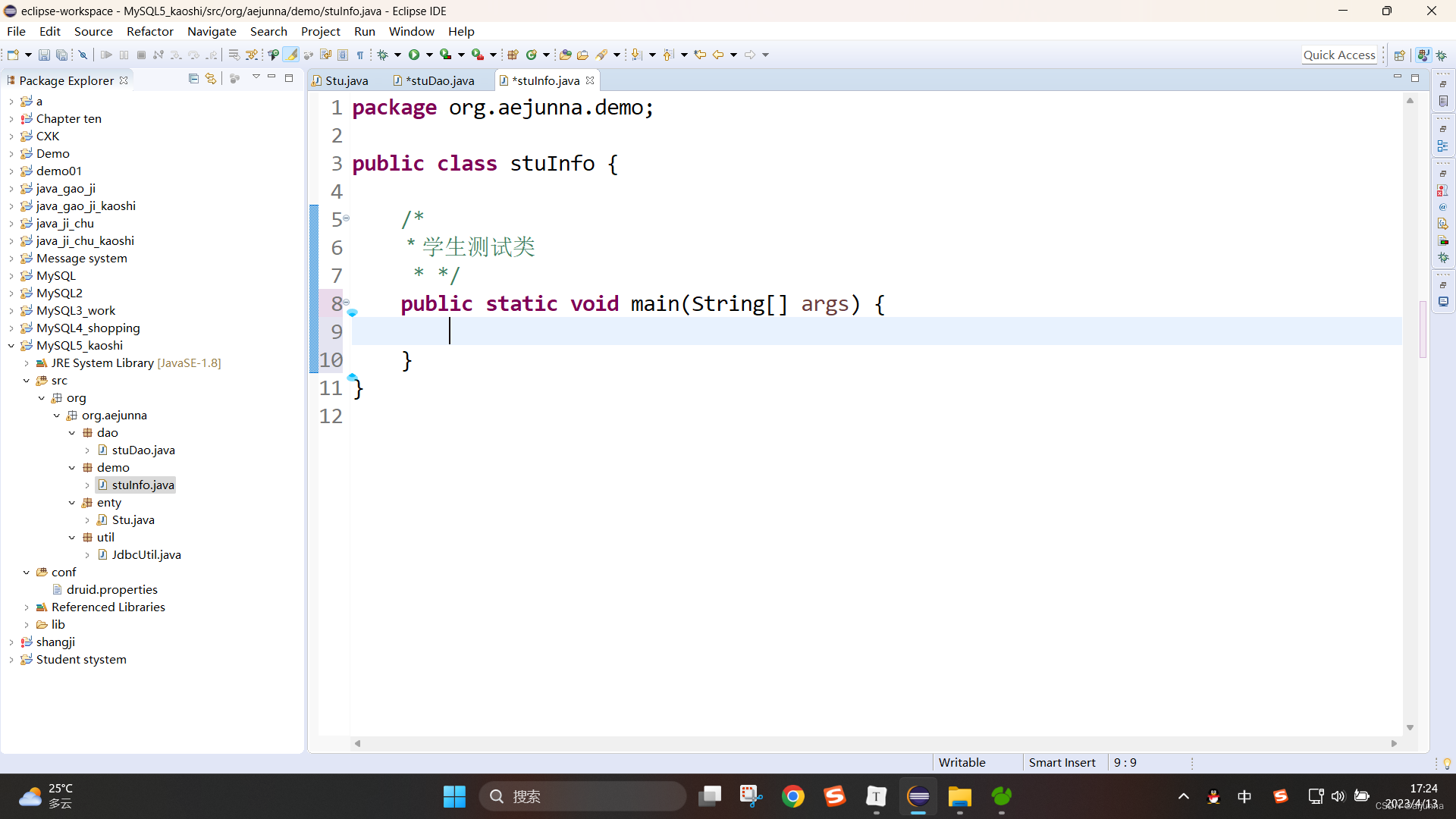
Task: Click on druid.properties configuration file
Action: [x=111, y=589]
